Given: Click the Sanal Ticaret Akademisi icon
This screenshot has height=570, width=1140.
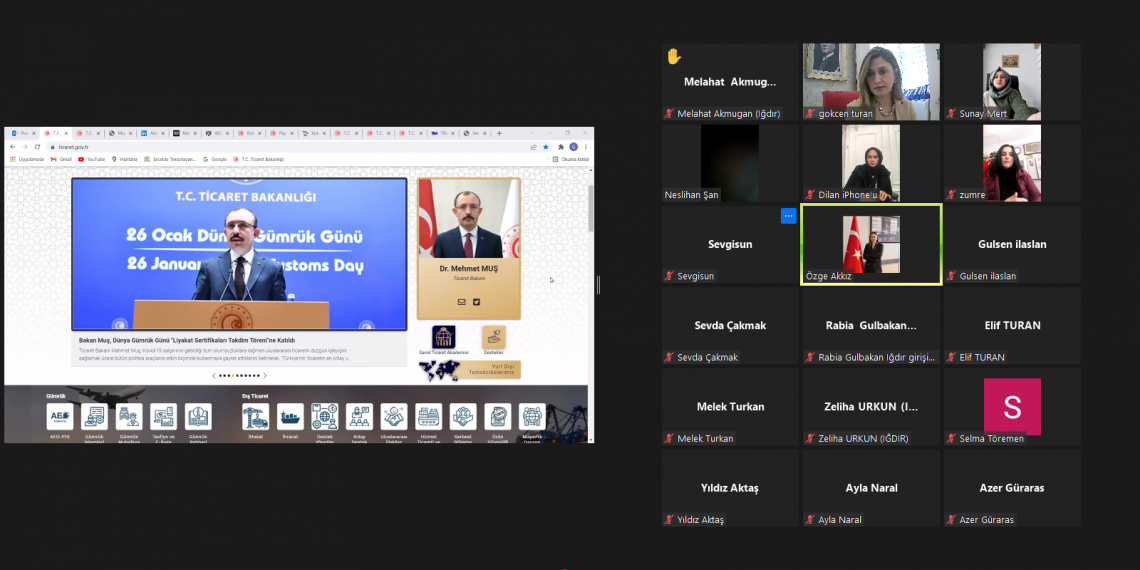Looking at the screenshot, I should [x=443, y=338].
